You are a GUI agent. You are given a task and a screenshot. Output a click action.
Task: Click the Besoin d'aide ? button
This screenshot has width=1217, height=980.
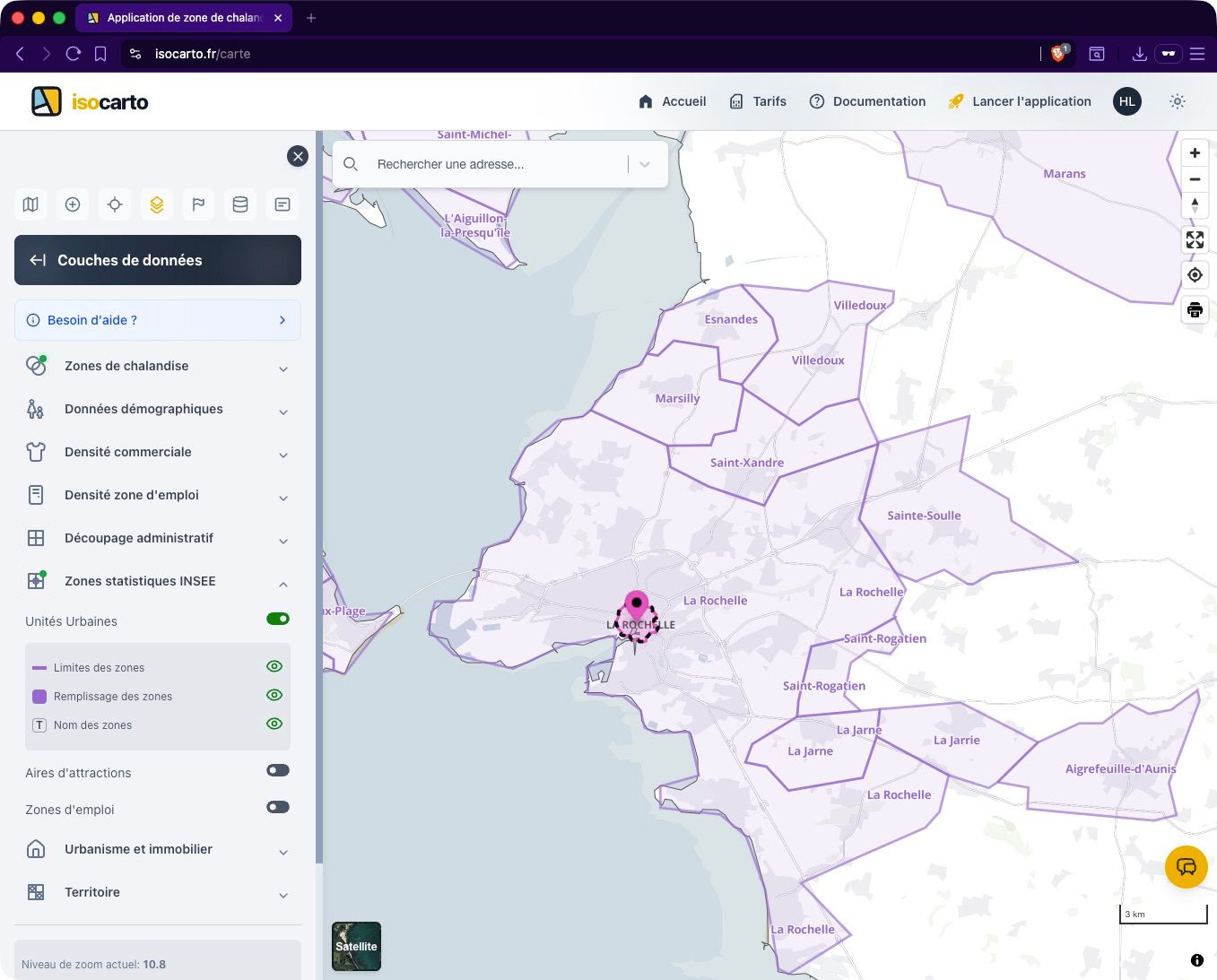click(x=158, y=320)
